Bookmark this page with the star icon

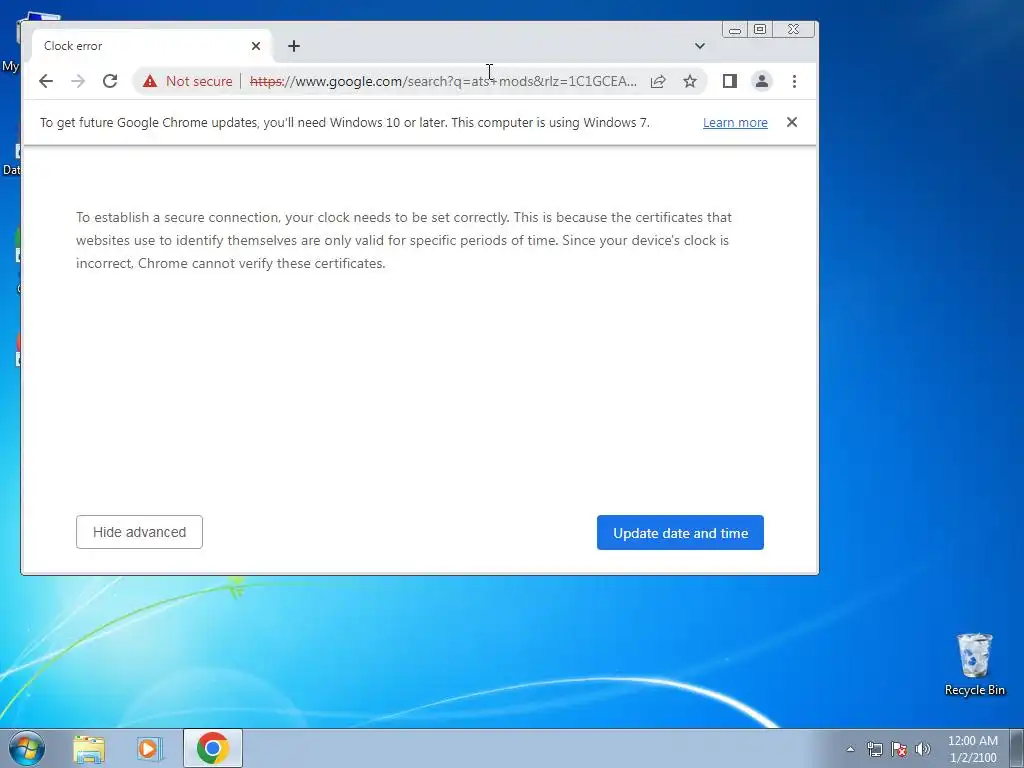690,81
